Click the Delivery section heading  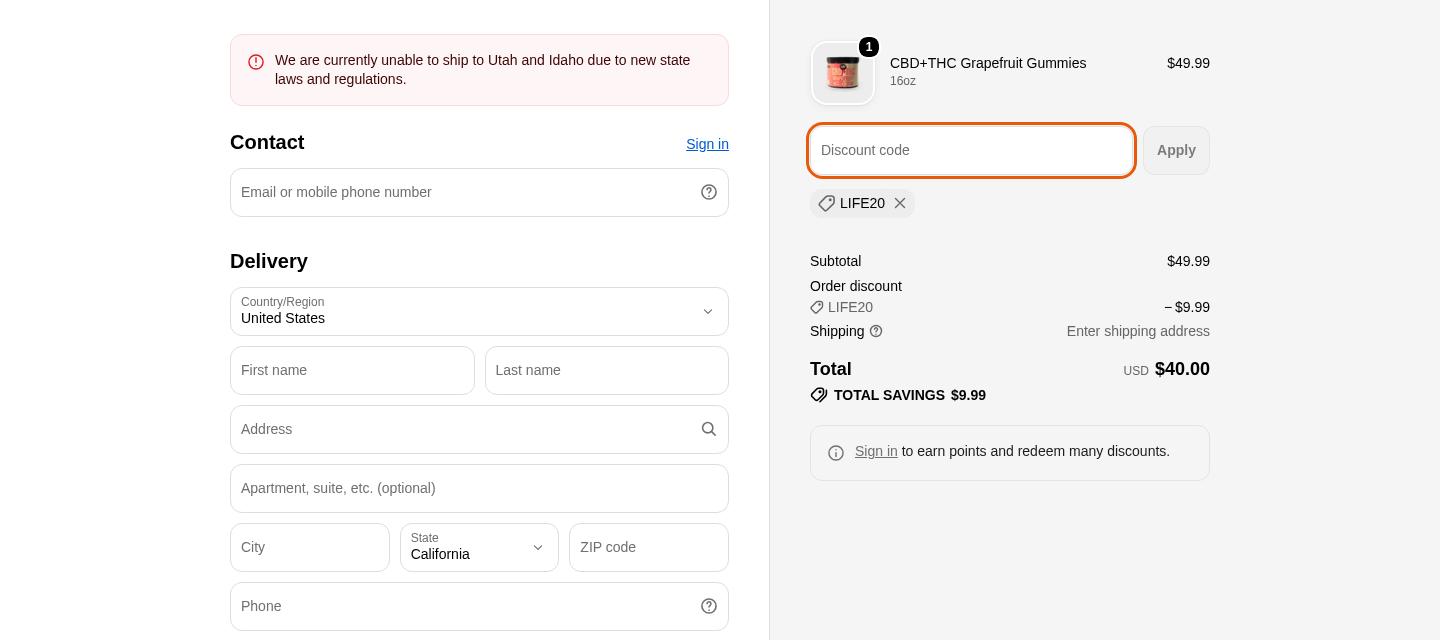(x=269, y=261)
